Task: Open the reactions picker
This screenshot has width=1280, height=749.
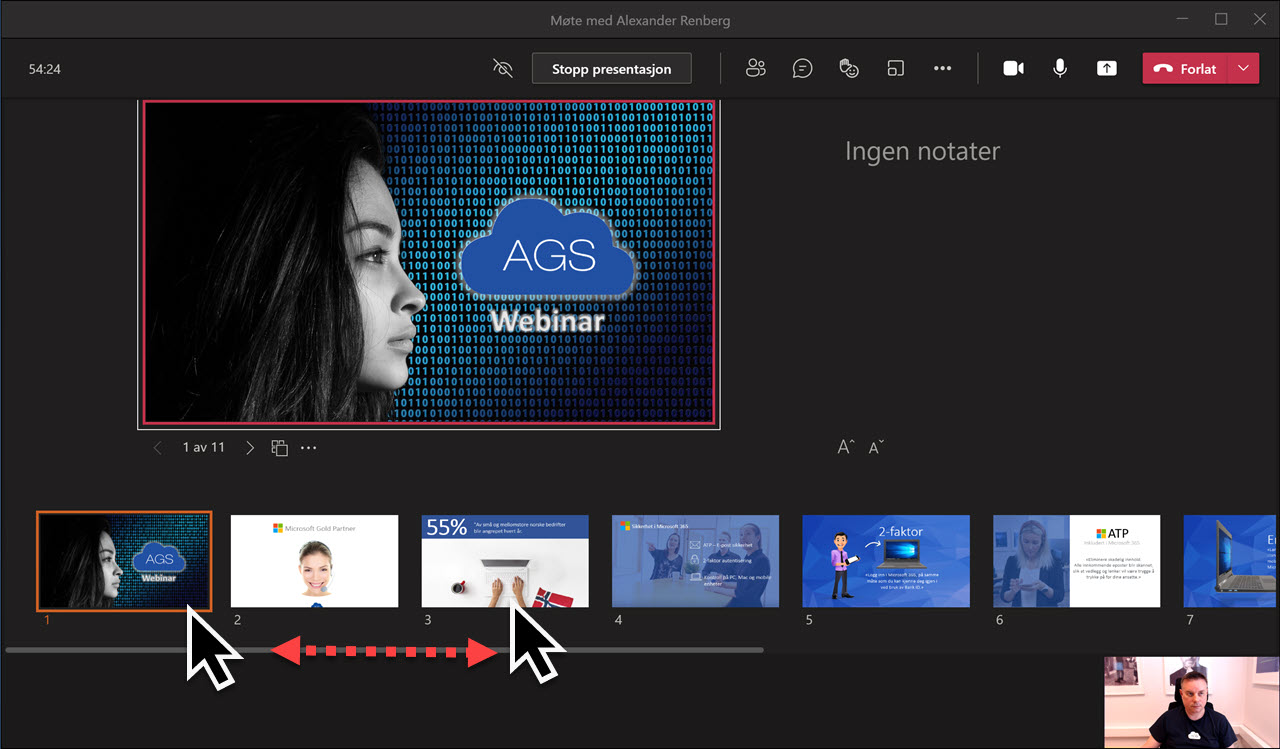Action: coord(849,68)
